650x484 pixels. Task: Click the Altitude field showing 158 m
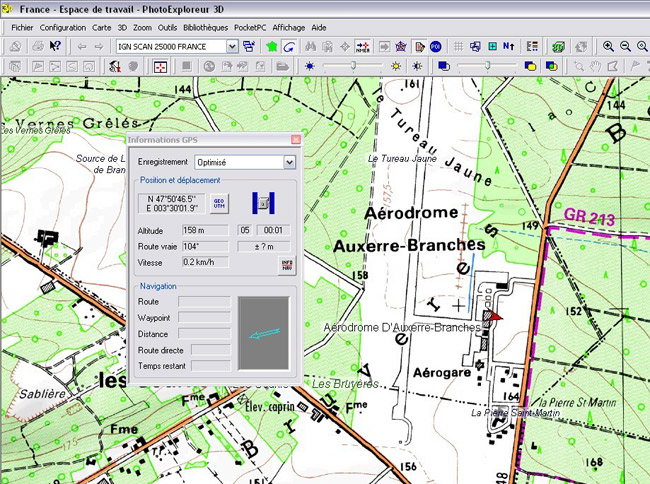coord(205,230)
